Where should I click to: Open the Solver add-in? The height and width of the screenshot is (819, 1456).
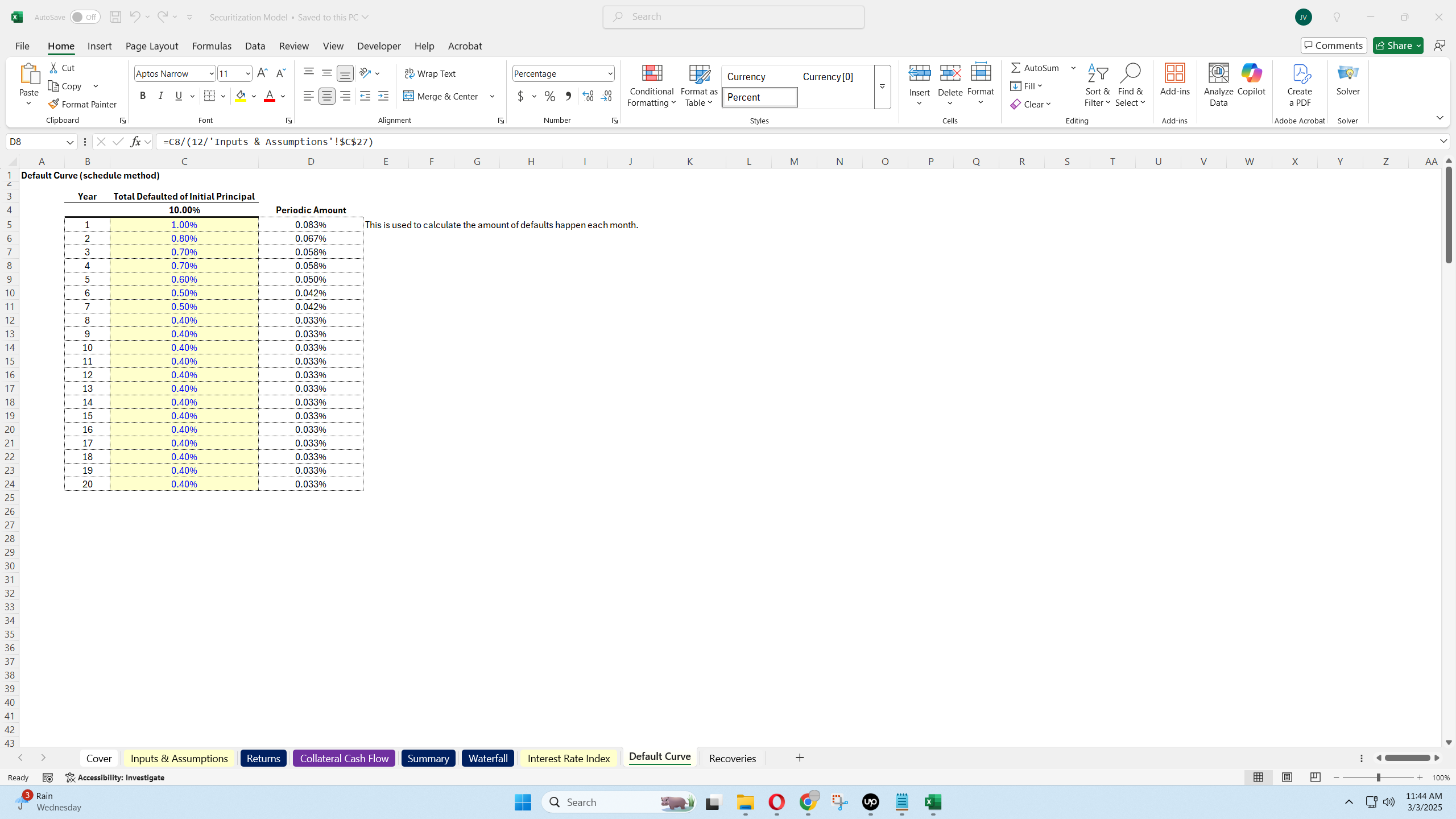[x=1348, y=80]
